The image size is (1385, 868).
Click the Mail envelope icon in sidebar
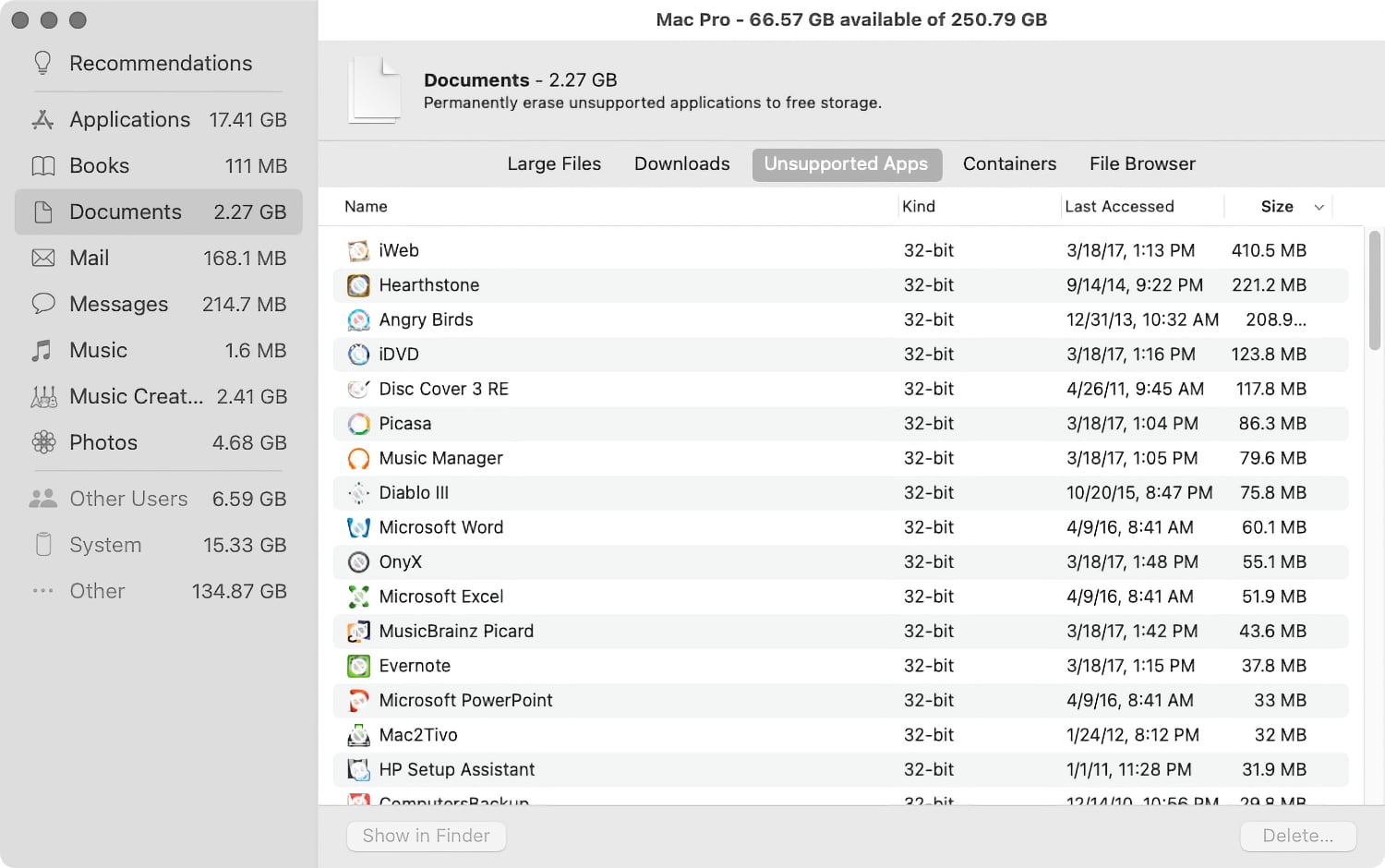[42, 258]
